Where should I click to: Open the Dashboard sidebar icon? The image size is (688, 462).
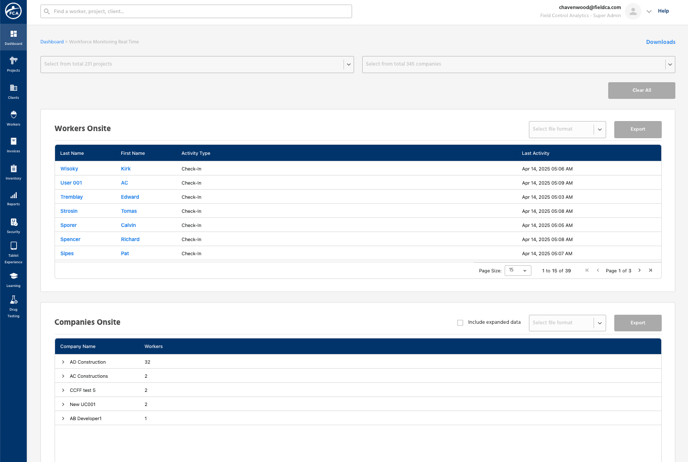13,37
